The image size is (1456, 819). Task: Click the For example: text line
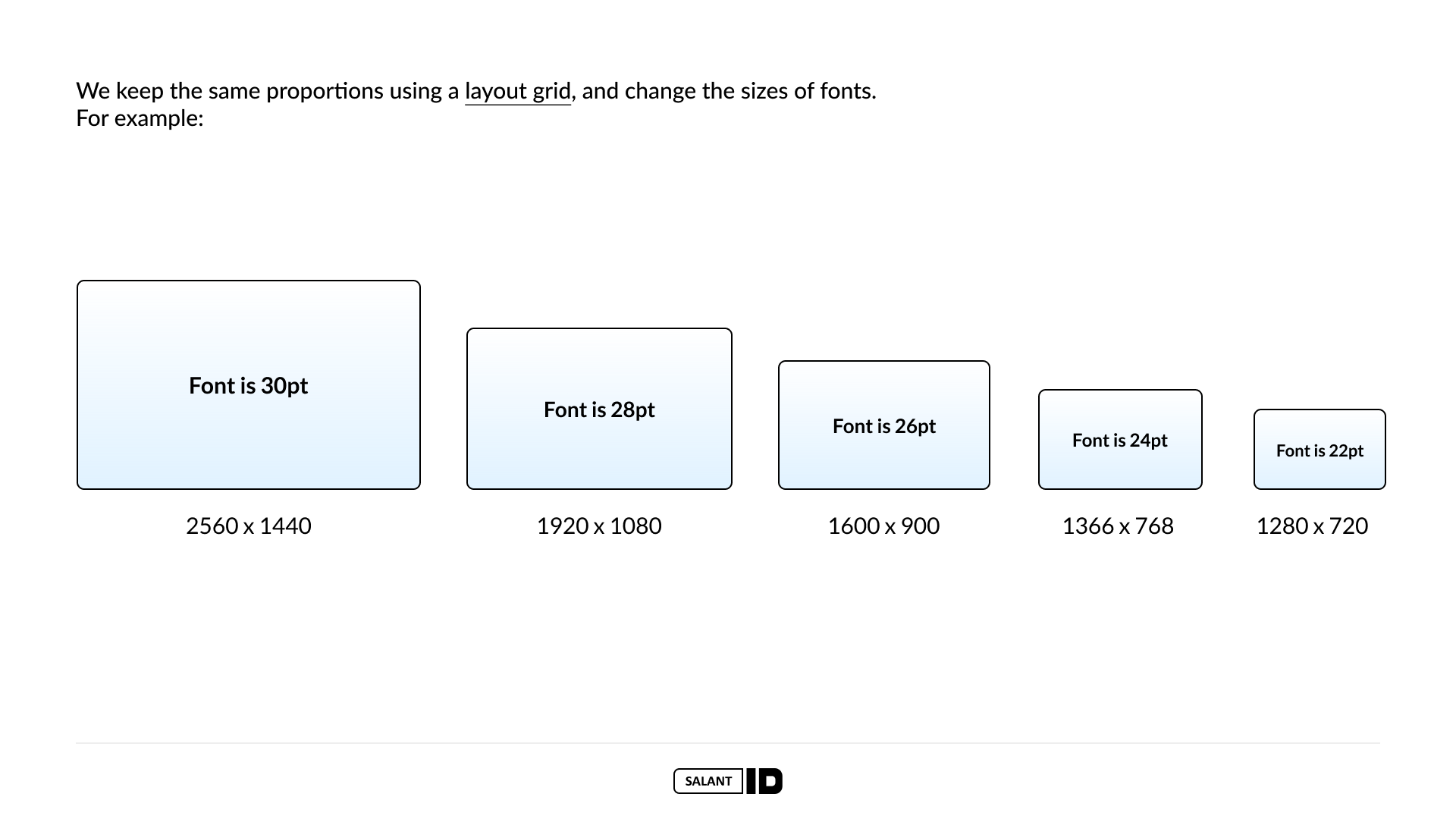tap(140, 119)
